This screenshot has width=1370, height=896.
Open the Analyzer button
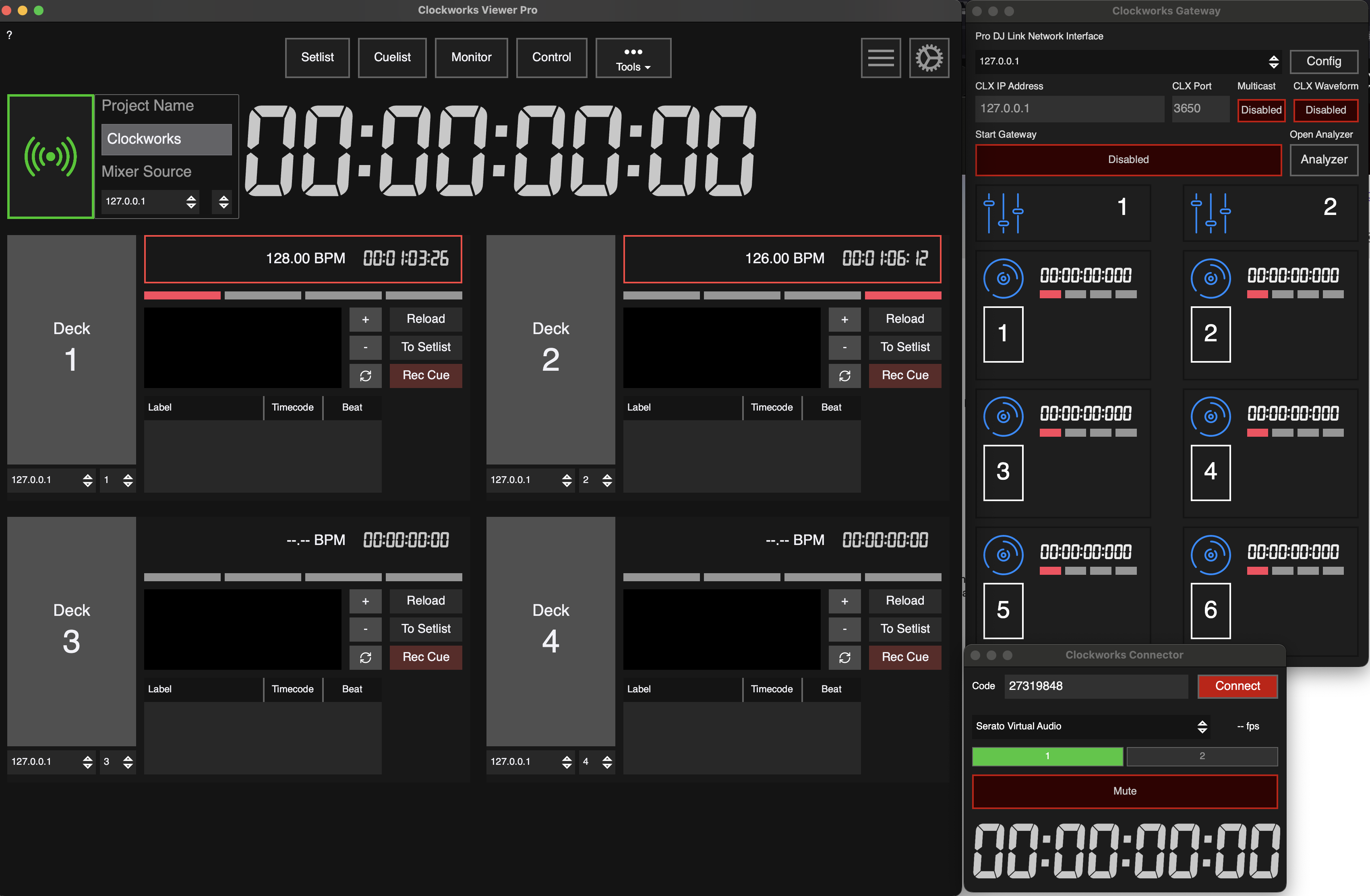(1323, 159)
